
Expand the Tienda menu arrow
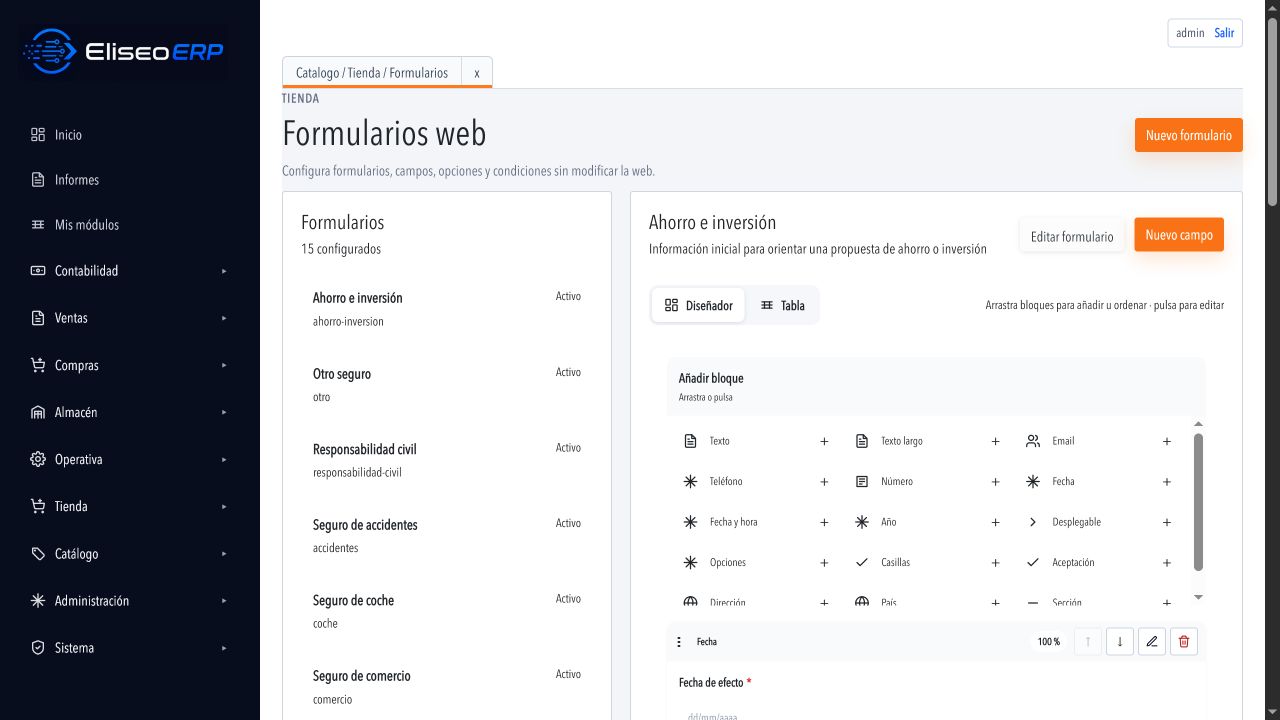point(224,506)
